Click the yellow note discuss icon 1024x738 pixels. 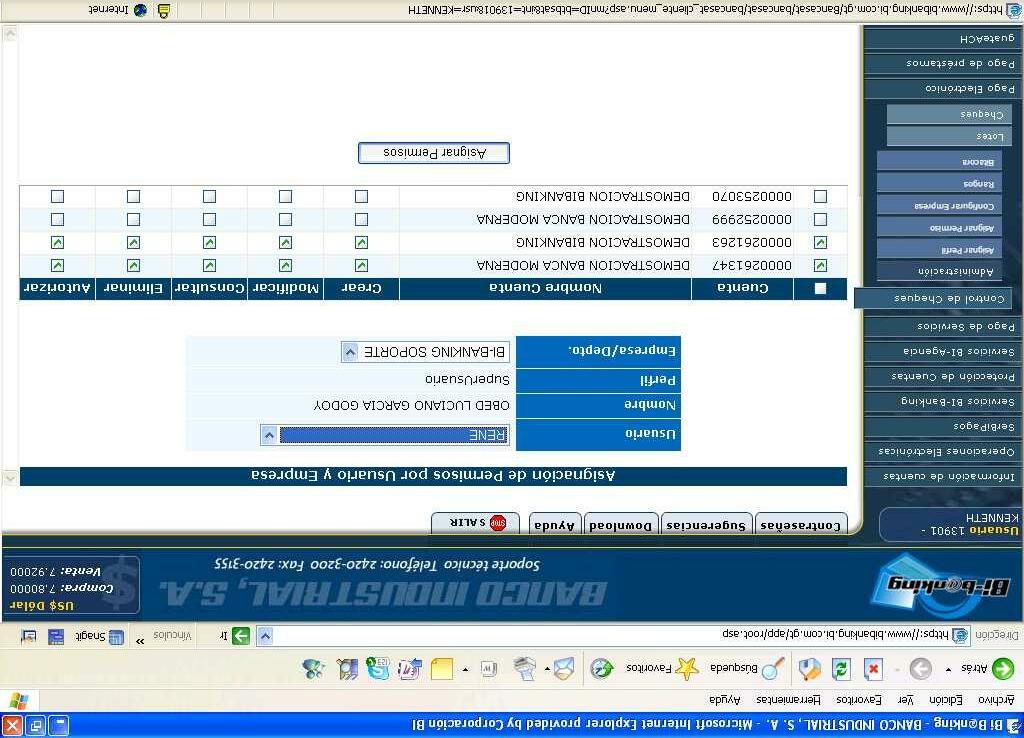(x=441, y=669)
